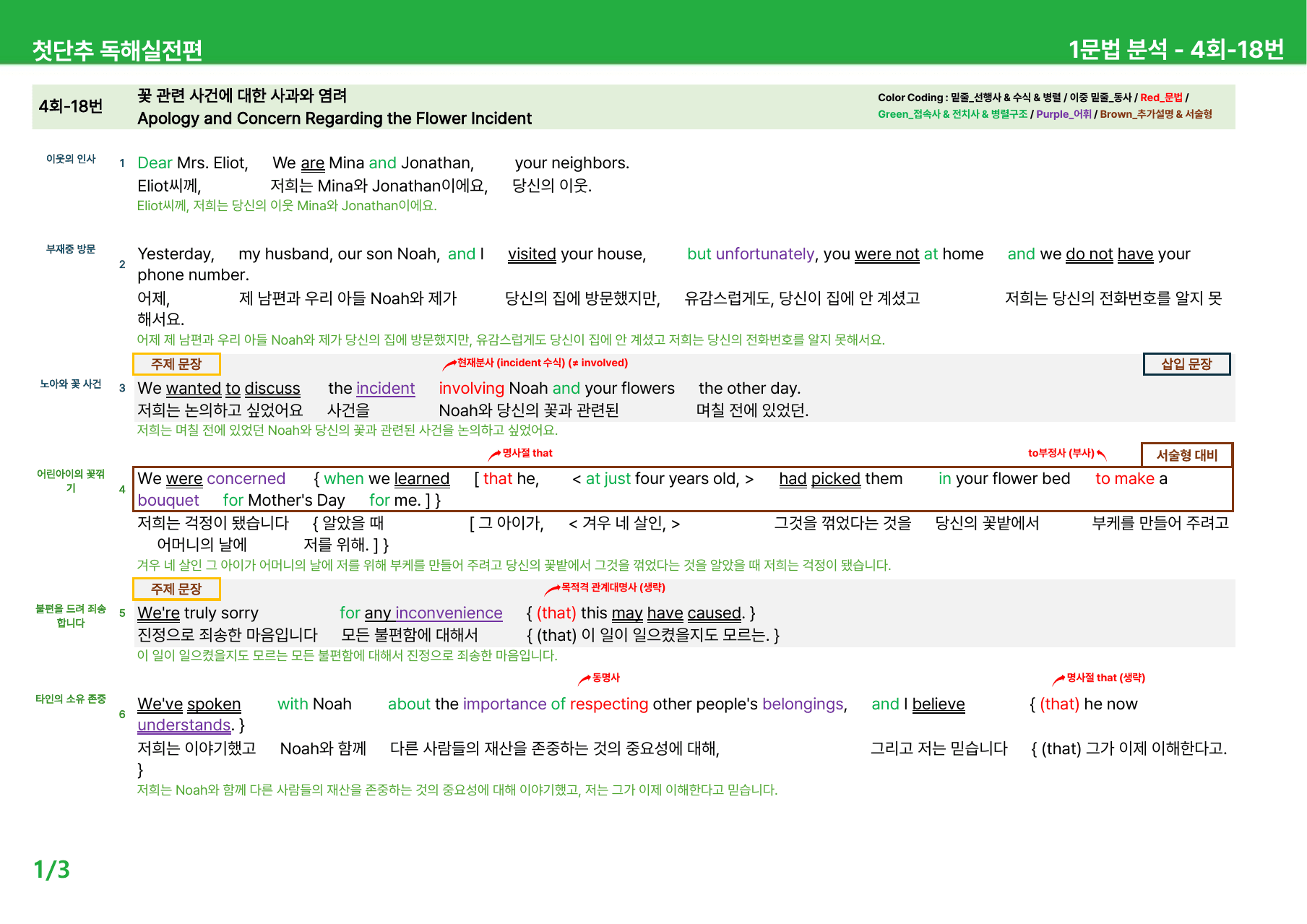Click the red word 'involving' in sentence 3
Image resolution: width=1307 pixels, height=924 pixels.
(x=471, y=389)
